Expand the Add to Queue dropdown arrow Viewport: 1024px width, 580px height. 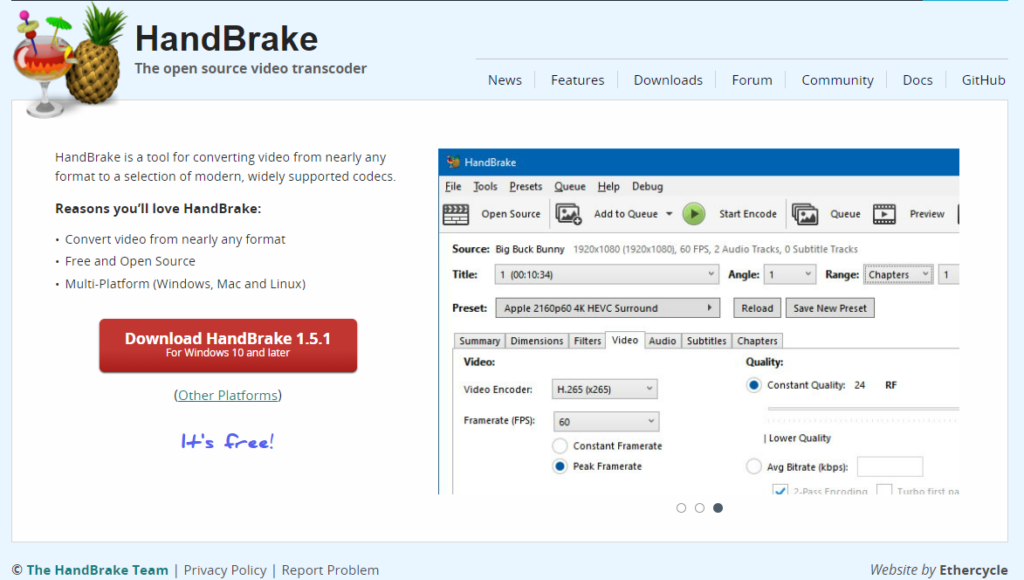coord(669,214)
